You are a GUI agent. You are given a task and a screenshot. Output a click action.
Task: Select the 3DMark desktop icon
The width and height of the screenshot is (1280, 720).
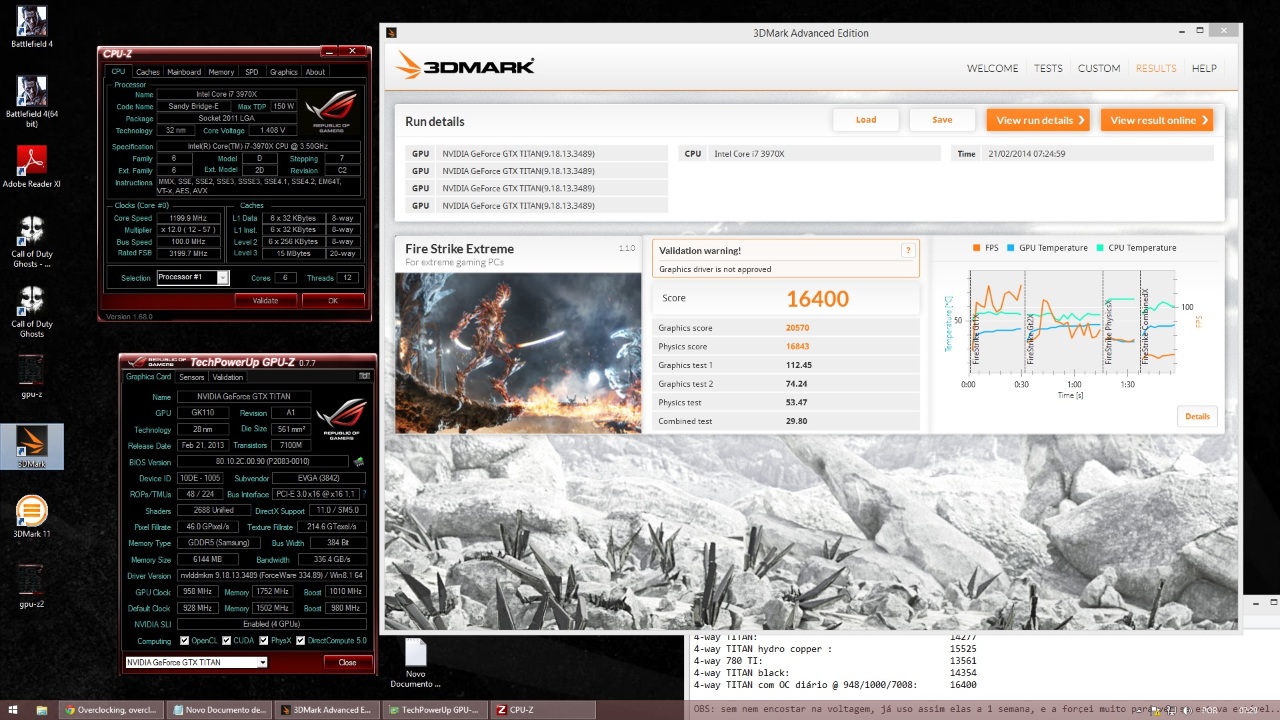tap(32, 447)
